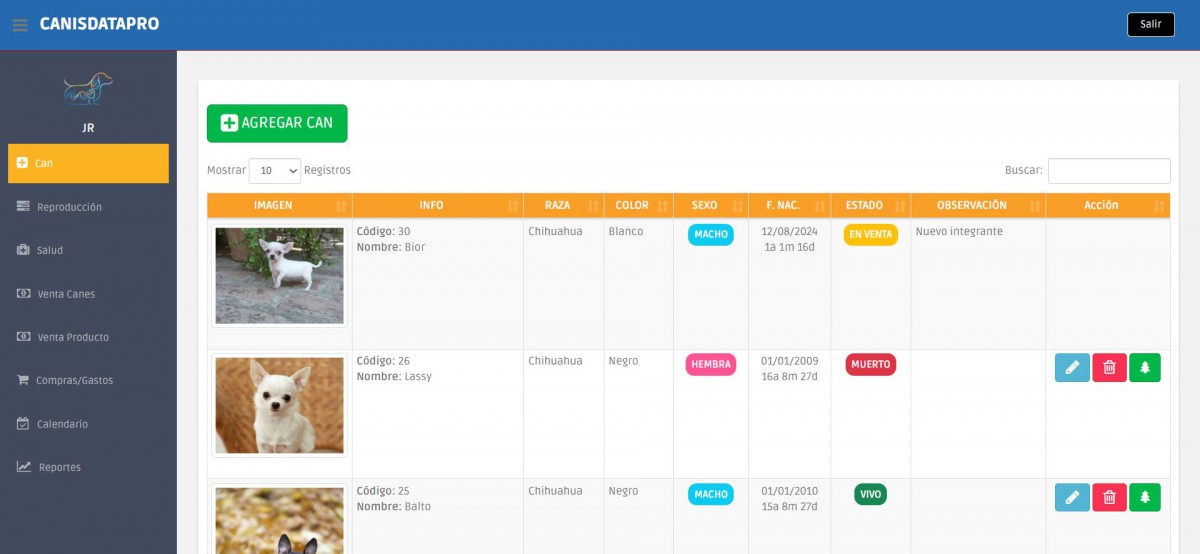Open the pedigree tree icon for Balto
This screenshot has width=1200, height=554.
pyautogui.click(x=1145, y=497)
